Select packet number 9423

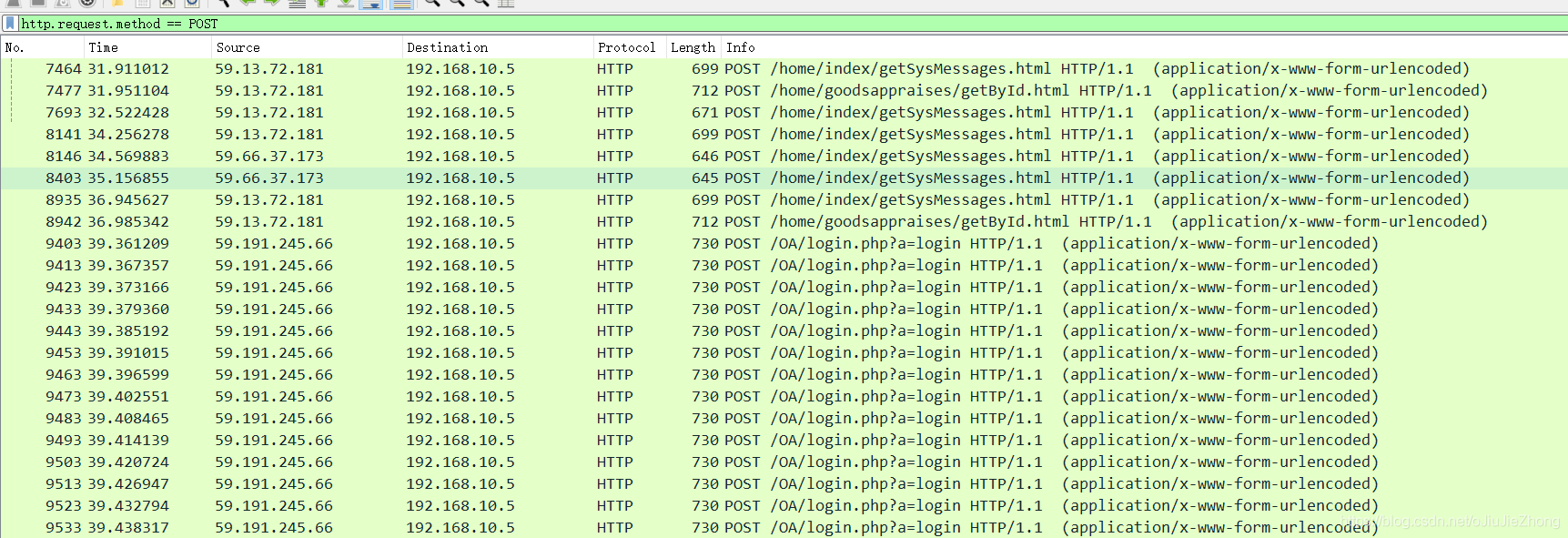(784, 287)
